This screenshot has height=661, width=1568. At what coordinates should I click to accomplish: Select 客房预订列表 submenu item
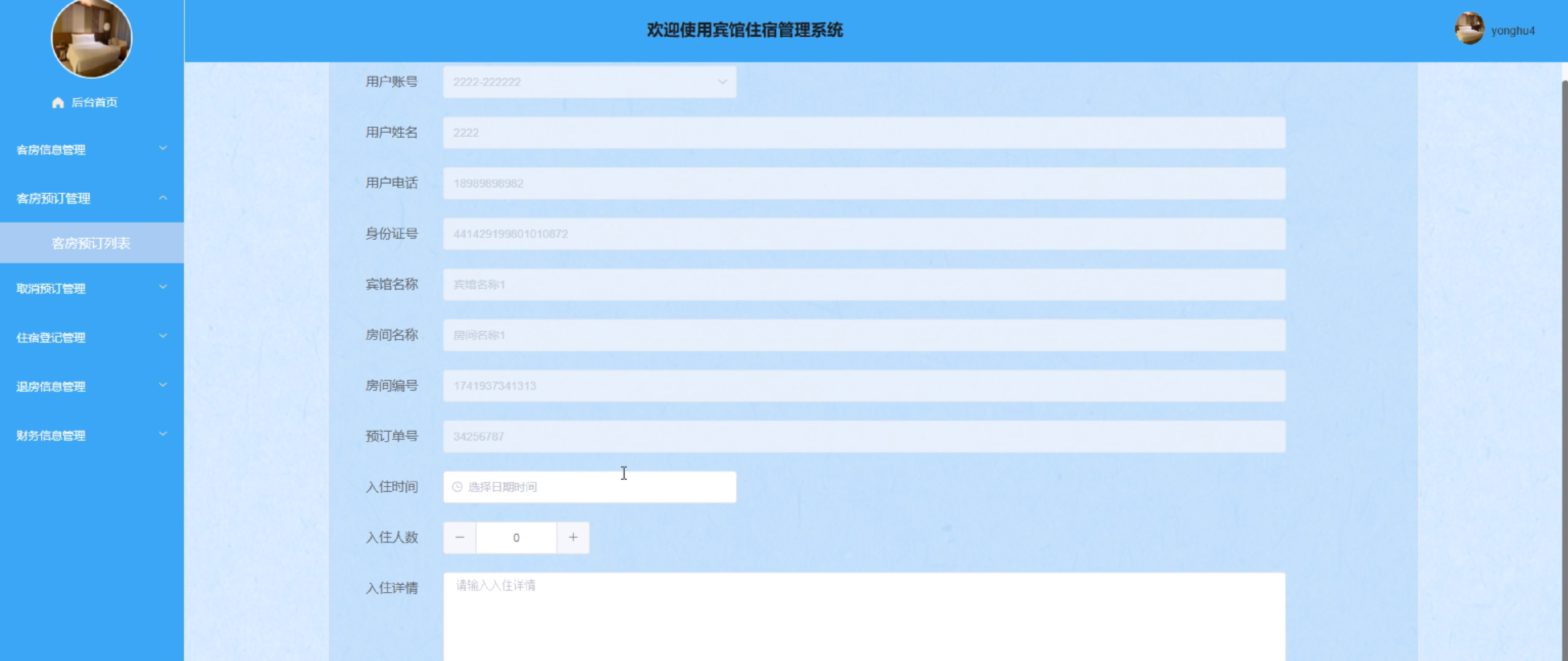[91, 243]
